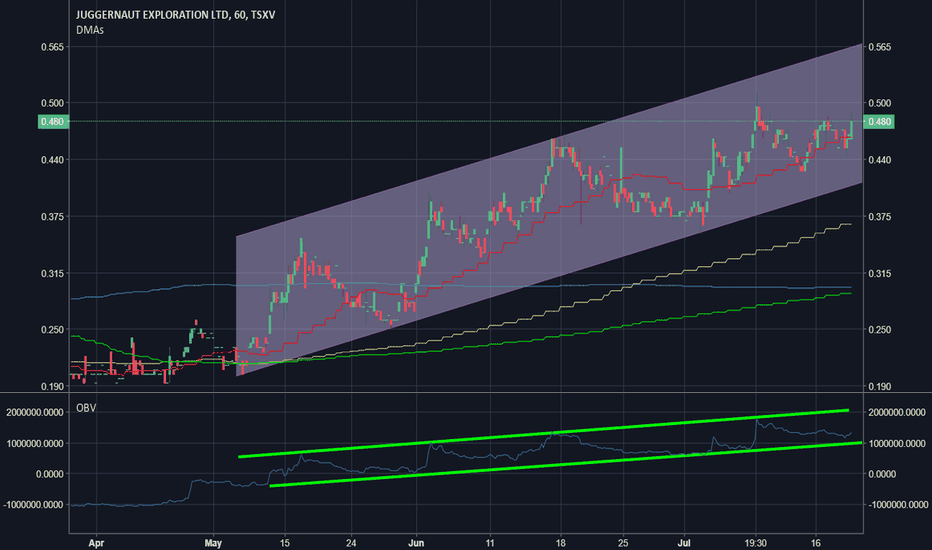This screenshot has width=932, height=550.
Task: Click the OBV indicator label
Action: click(x=86, y=408)
